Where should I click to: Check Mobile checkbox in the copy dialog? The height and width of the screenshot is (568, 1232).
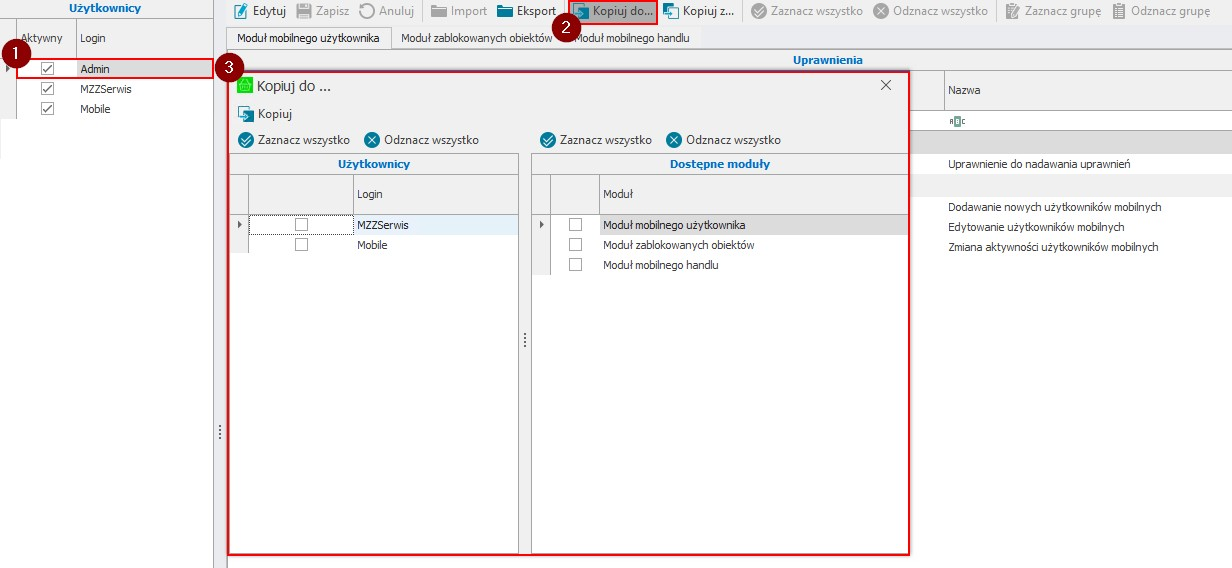click(x=301, y=245)
